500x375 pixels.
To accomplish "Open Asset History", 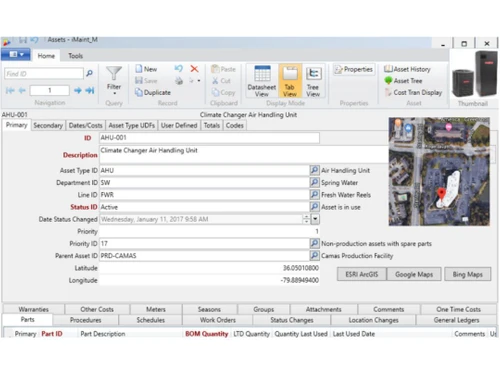I will pyautogui.click(x=407, y=69).
